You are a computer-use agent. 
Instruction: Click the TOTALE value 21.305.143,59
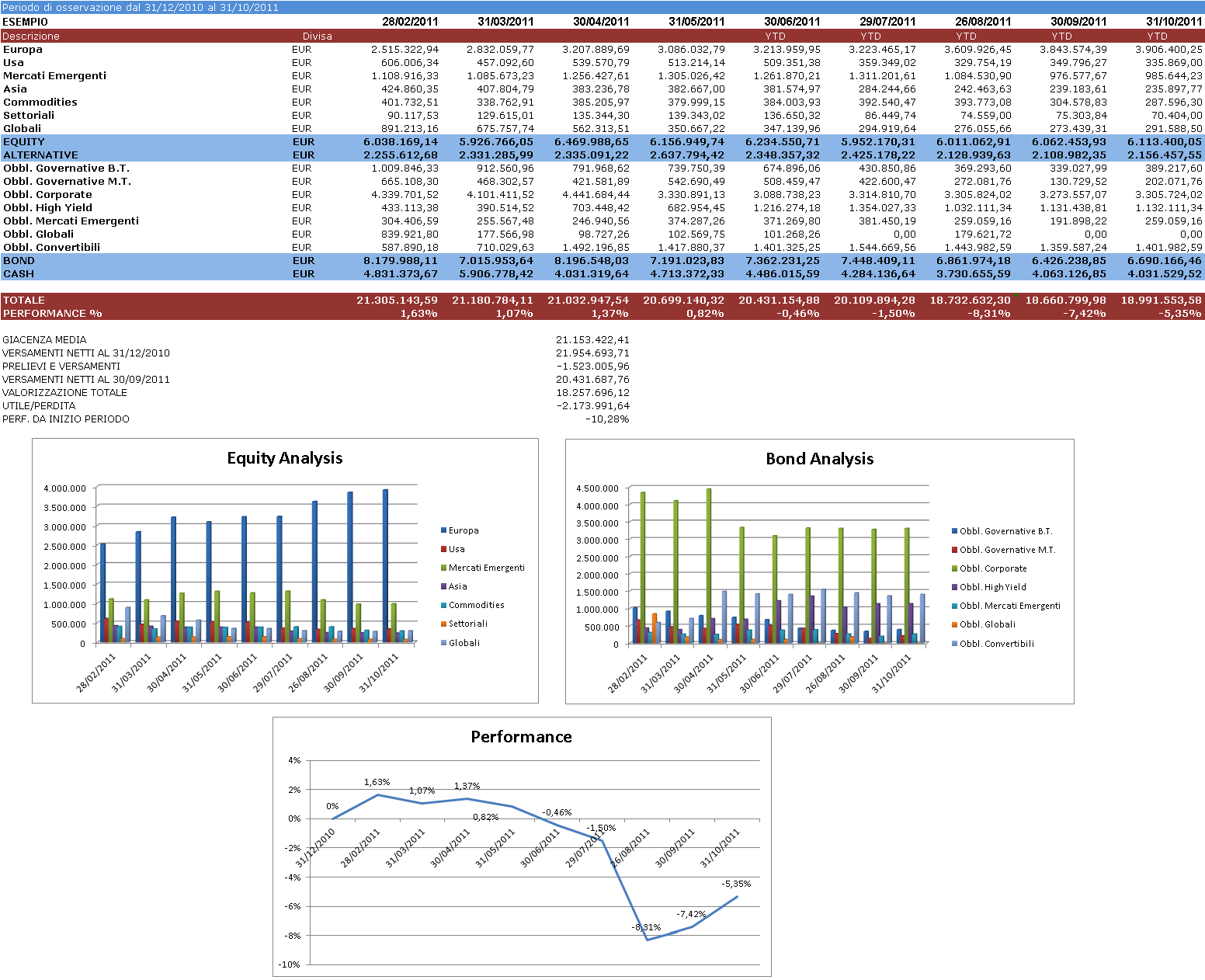click(397, 300)
